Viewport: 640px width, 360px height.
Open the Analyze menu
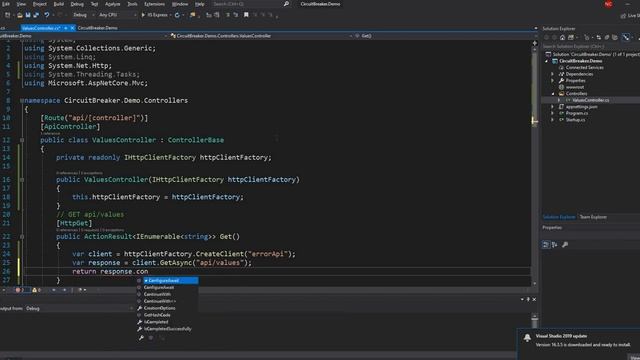(x=112, y=4)
